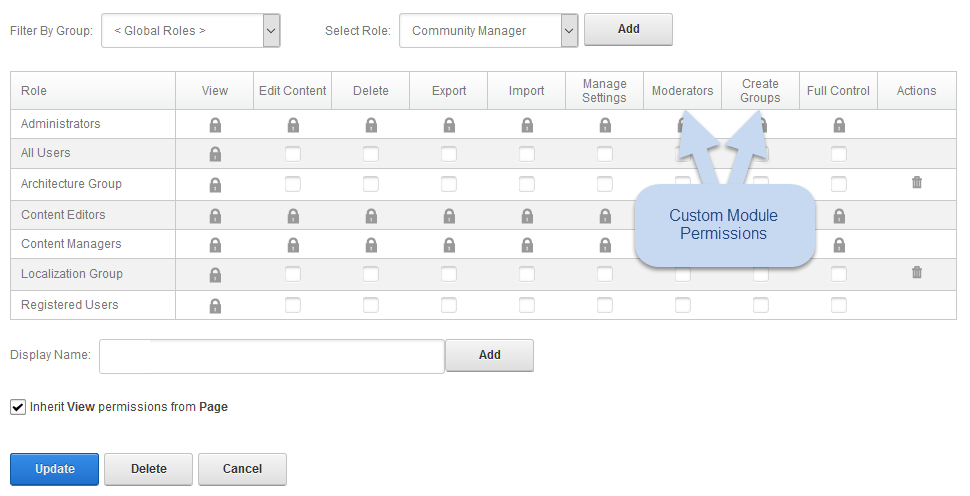970x496 pixels.
Task: Click trash icon for Localization Group
Action: point(917,272)
